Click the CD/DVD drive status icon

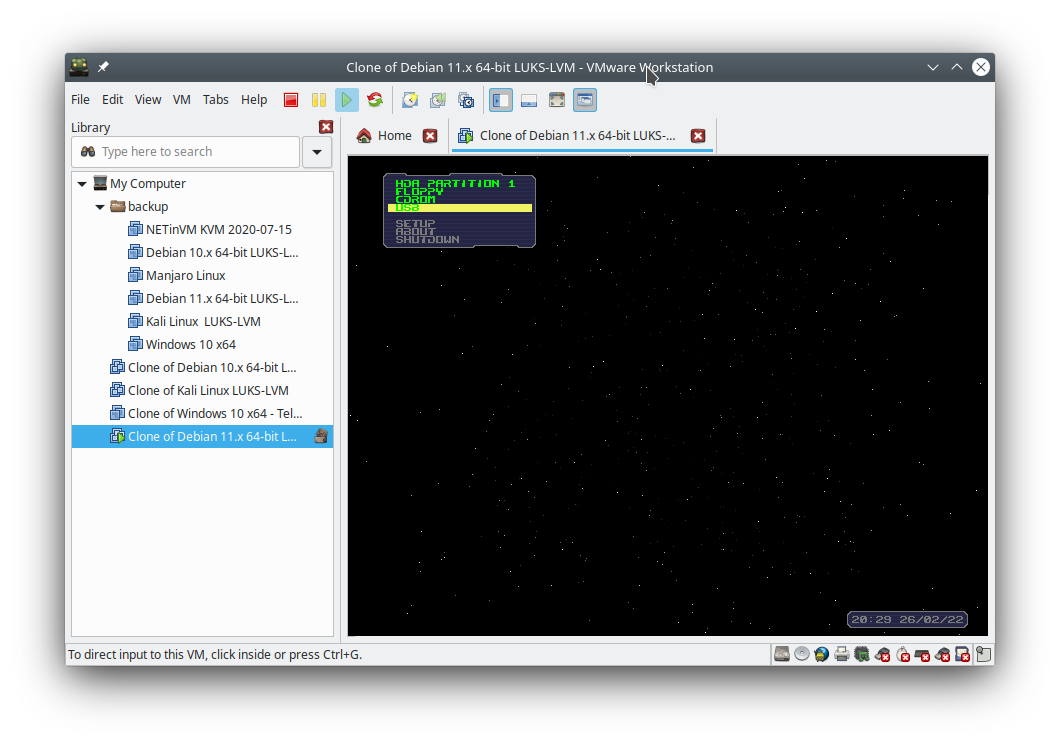click(802, 655)
